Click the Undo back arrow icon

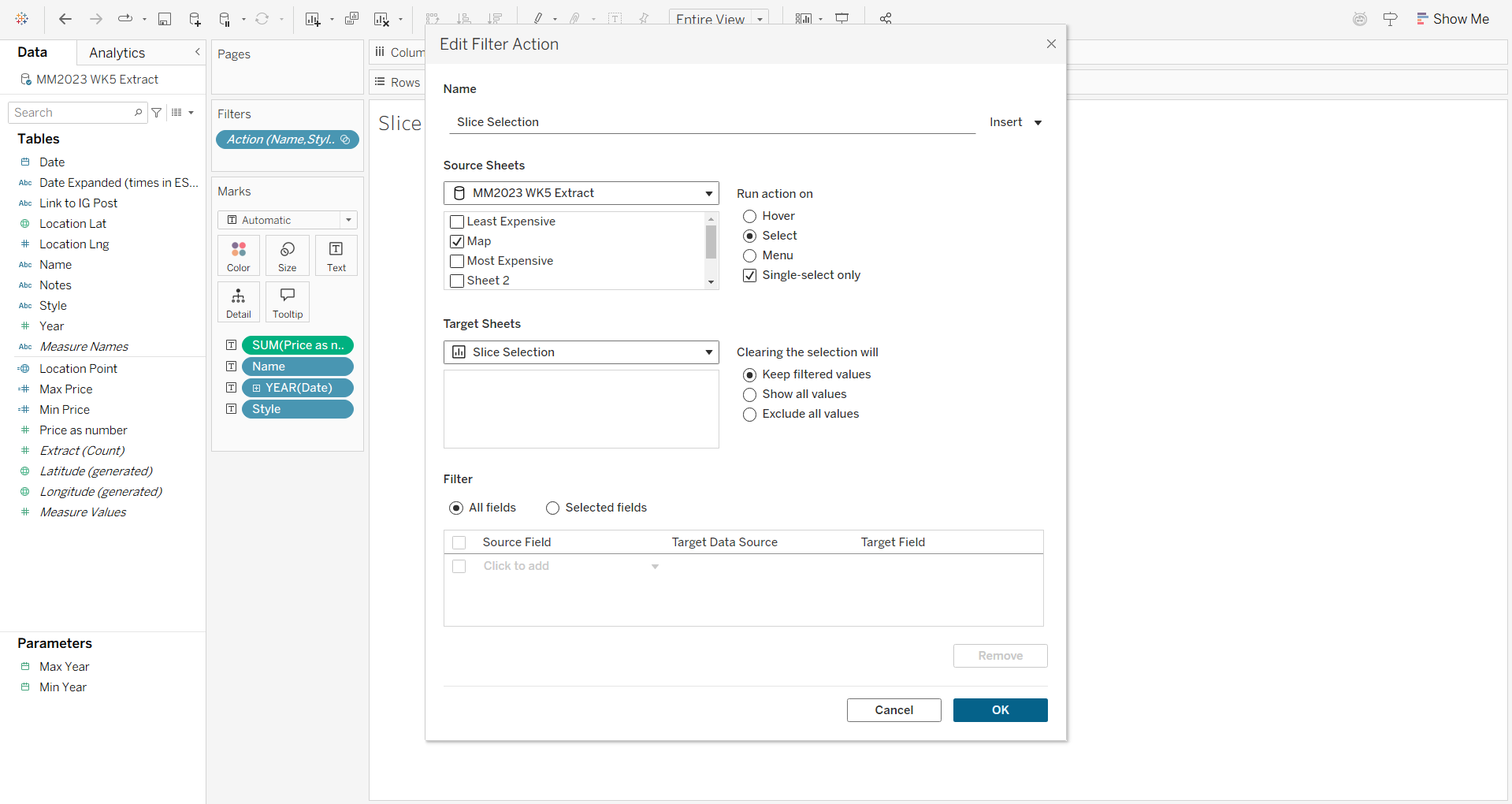pos(65,19)
